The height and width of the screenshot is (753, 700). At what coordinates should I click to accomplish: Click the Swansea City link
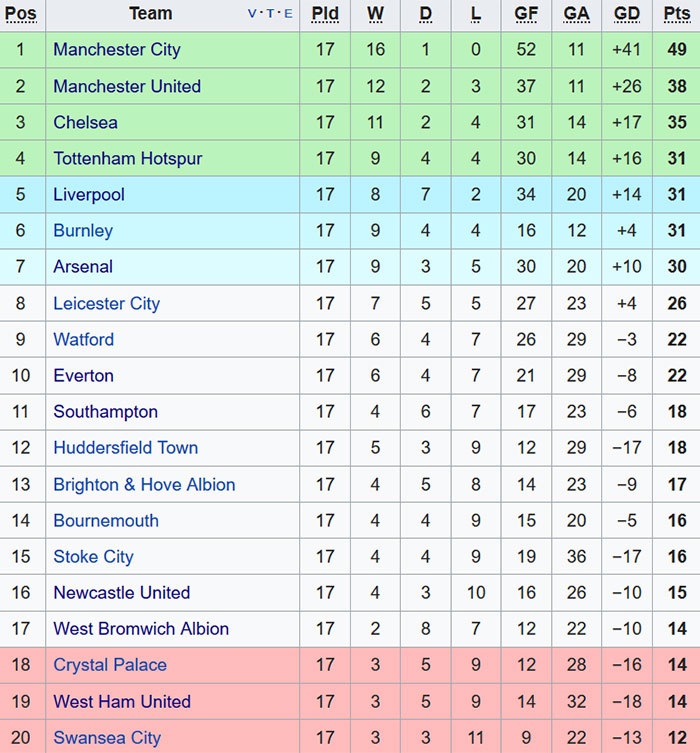[107, 738]
